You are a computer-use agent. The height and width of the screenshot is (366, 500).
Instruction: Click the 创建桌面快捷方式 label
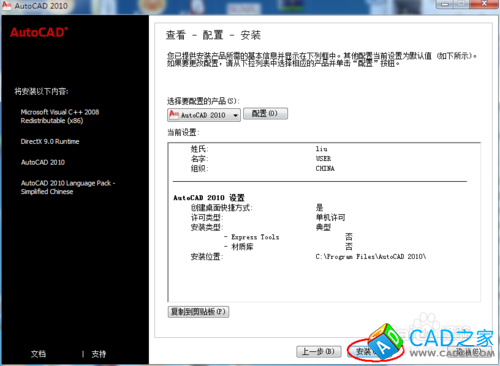[222, 207]
